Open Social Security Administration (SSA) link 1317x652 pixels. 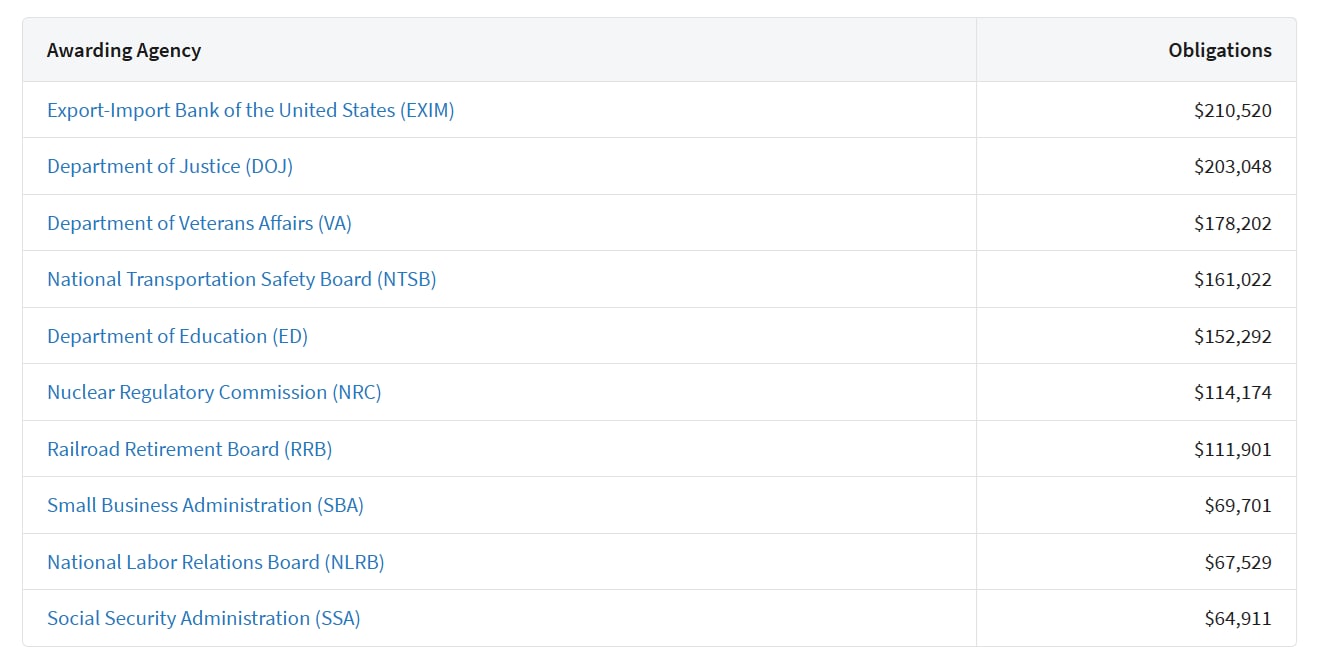[203, 618]
